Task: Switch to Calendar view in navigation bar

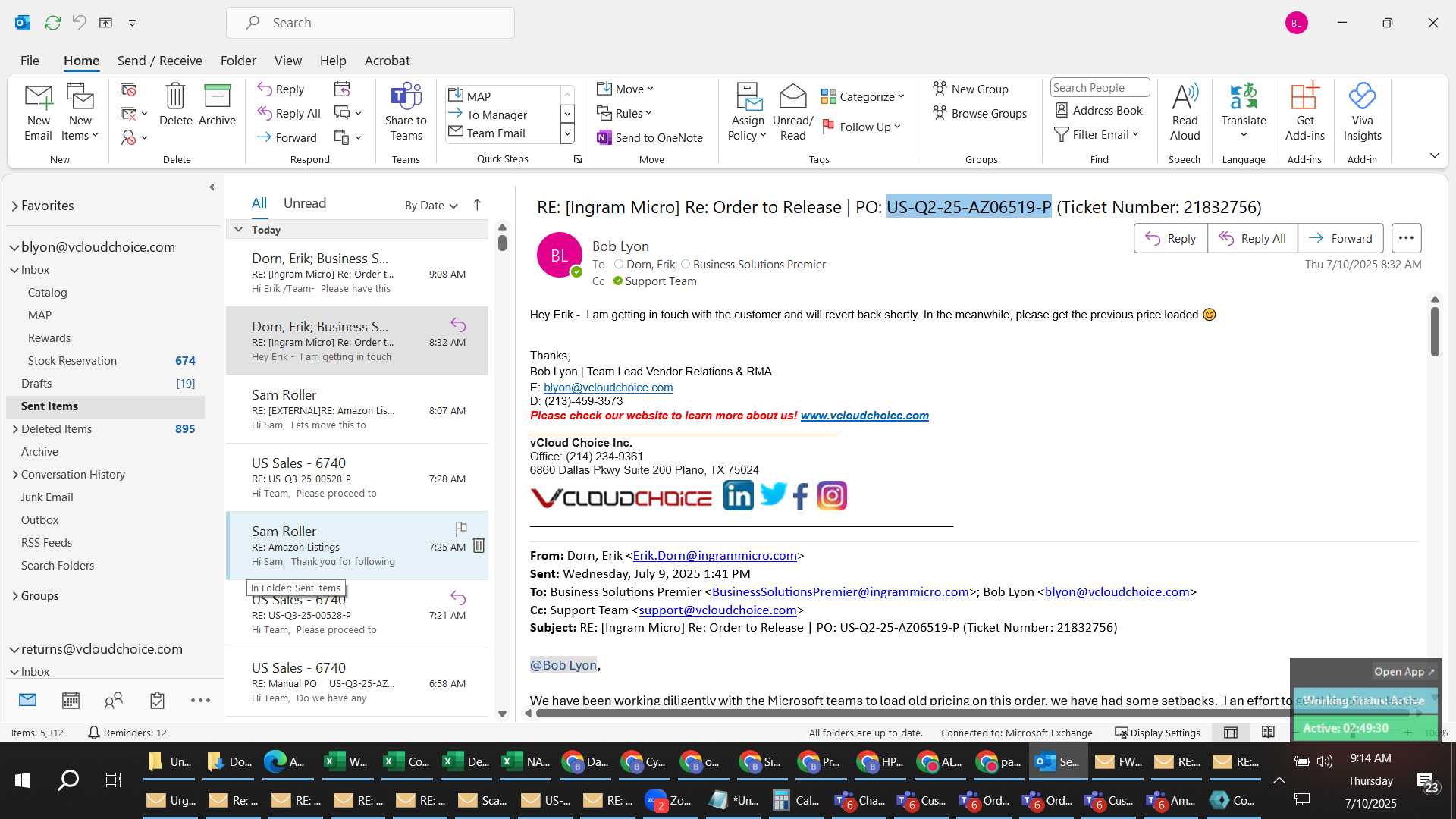Action: tap(71, 700)
